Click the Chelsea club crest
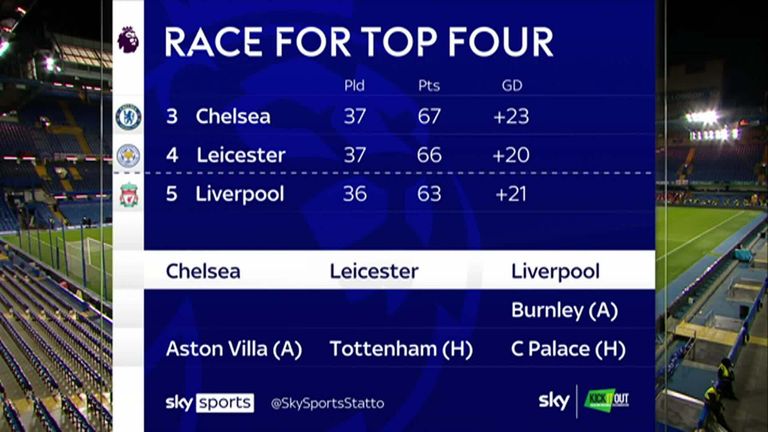The width and height of the screenshot is (768, 432). tap(128, 117)
